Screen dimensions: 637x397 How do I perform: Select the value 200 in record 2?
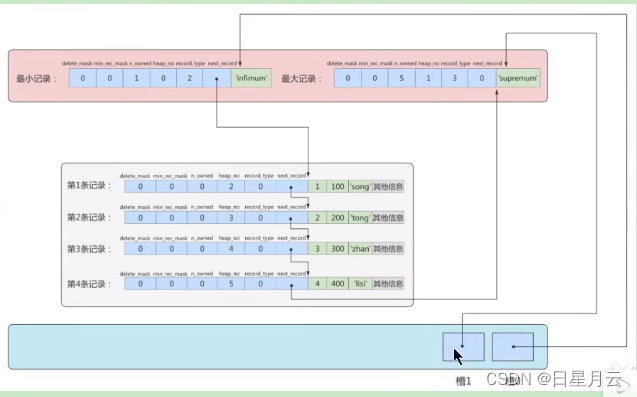[x=338, y=218]
